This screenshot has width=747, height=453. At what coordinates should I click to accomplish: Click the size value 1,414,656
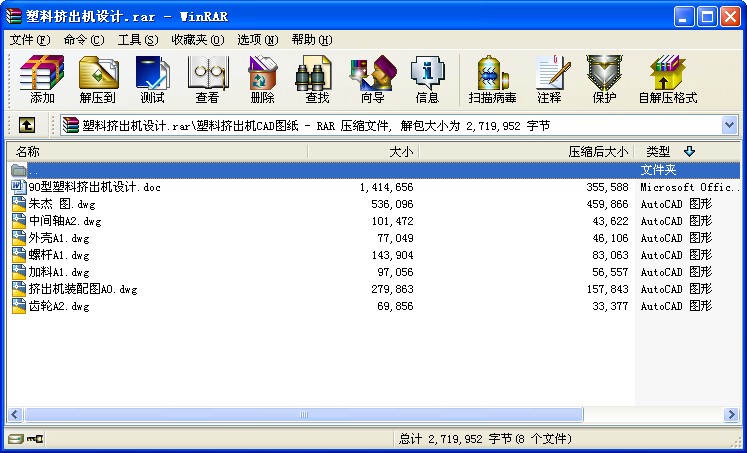click(386, 187)
